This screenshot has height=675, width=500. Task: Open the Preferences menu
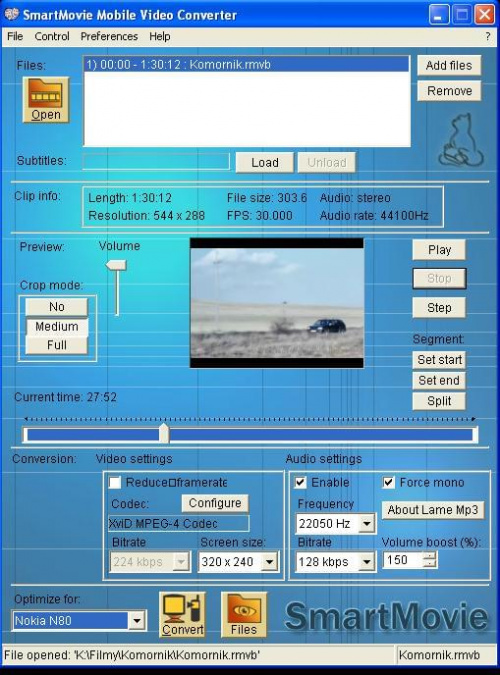(x=109, y=37)
